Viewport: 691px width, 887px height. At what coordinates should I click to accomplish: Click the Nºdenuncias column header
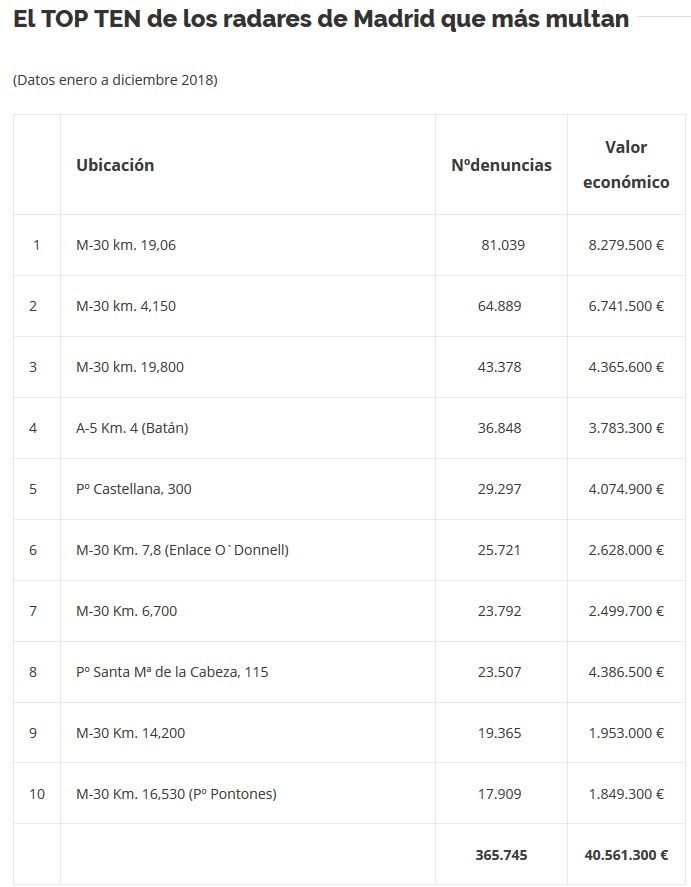(501, 165)
